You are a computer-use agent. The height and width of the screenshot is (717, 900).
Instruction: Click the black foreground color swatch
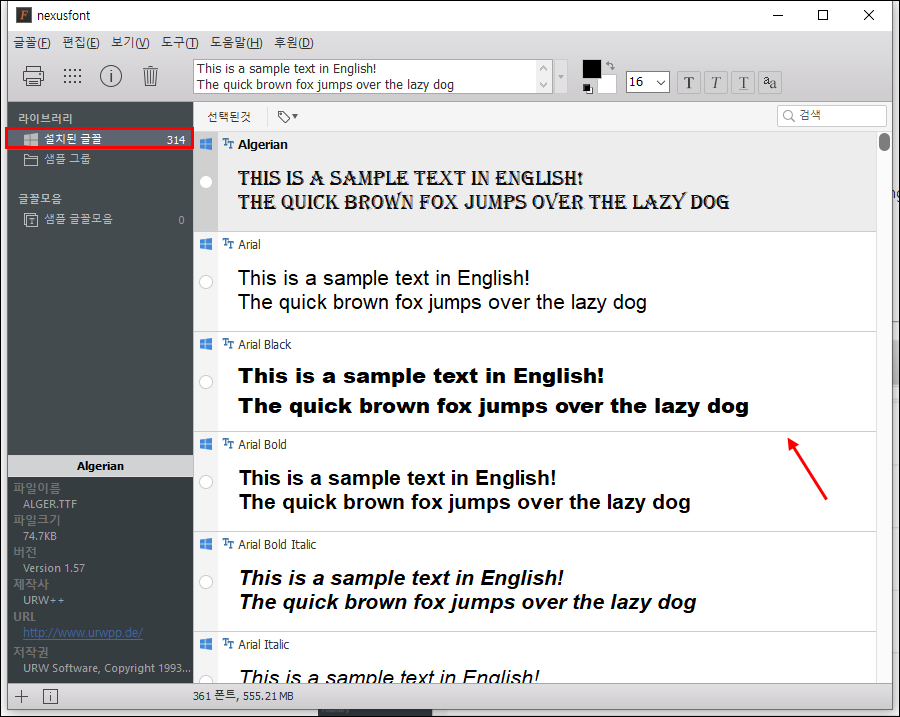pyautogui.click(x=592, y=68)
